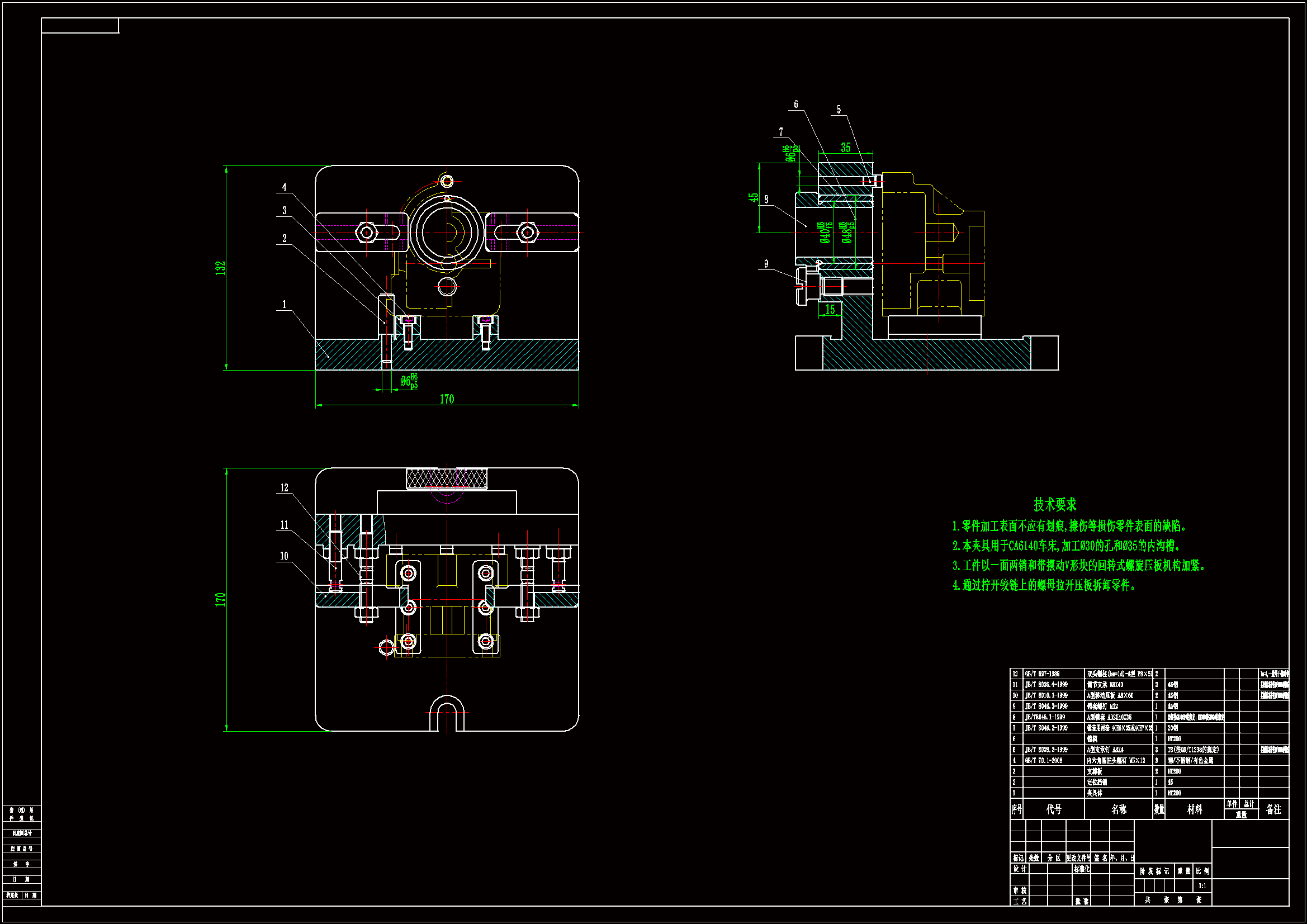Click technical requirement line 2 about CA6140
This screenshot has width=1307, height=924.
[x=1067, y=546]
